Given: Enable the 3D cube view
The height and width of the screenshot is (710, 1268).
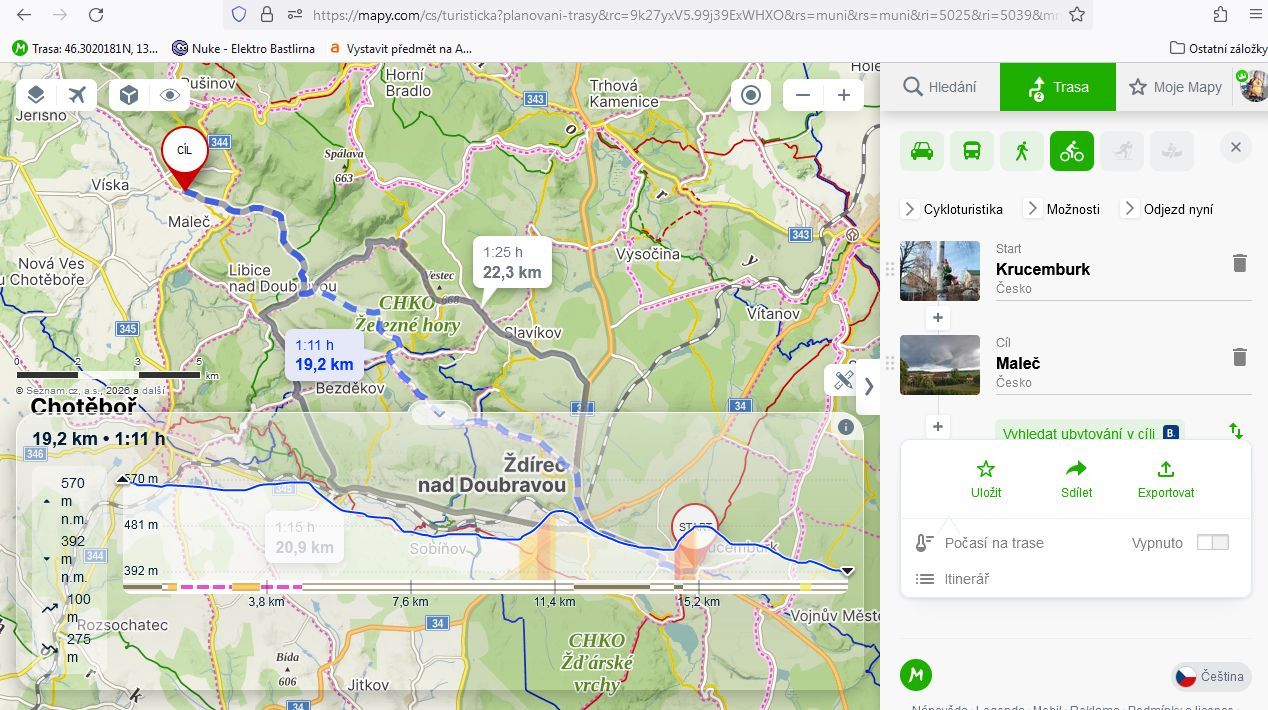Looking at the screenshot, I should click(129, 95).
